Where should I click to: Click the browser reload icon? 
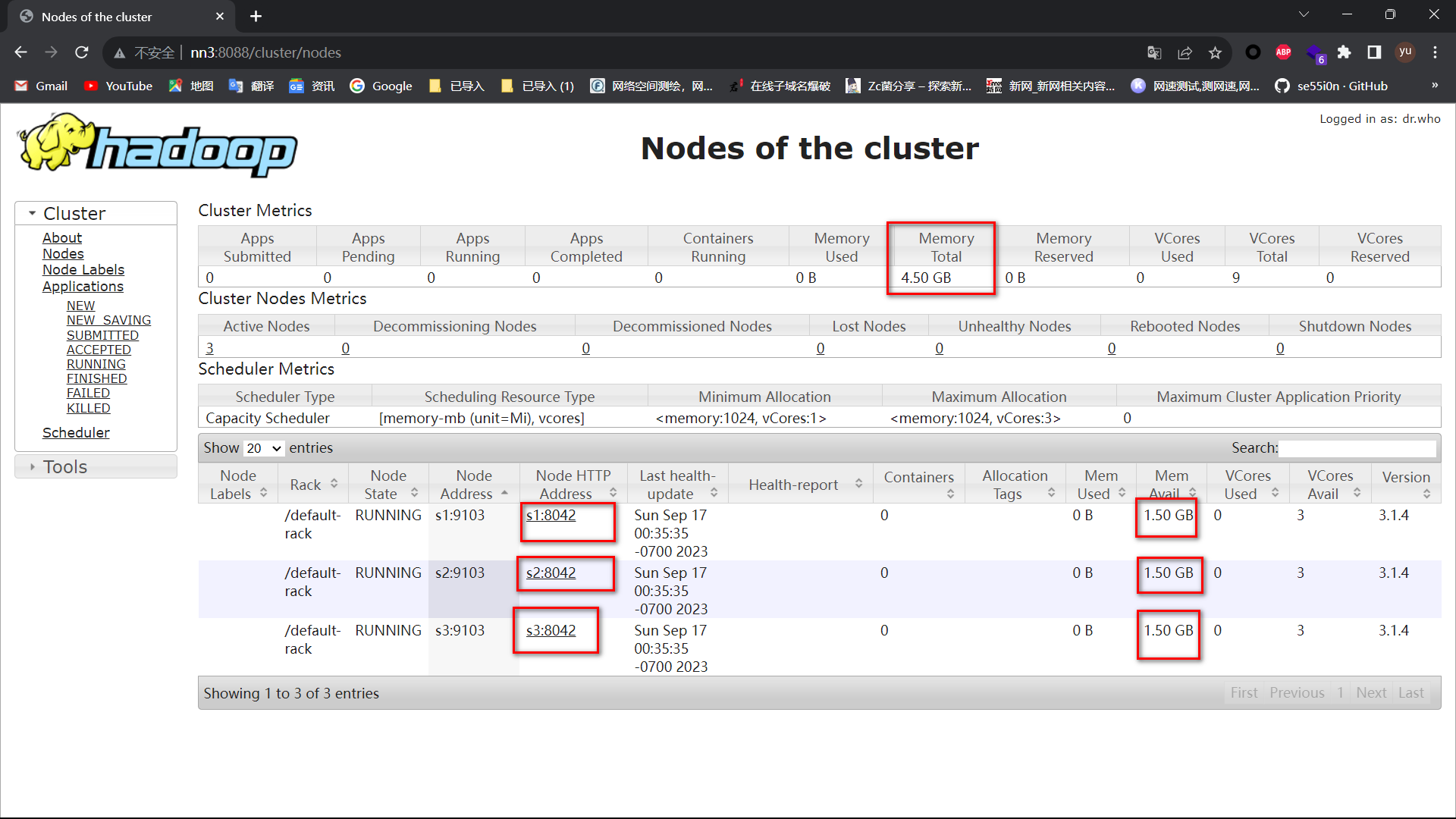coord(82,52)
